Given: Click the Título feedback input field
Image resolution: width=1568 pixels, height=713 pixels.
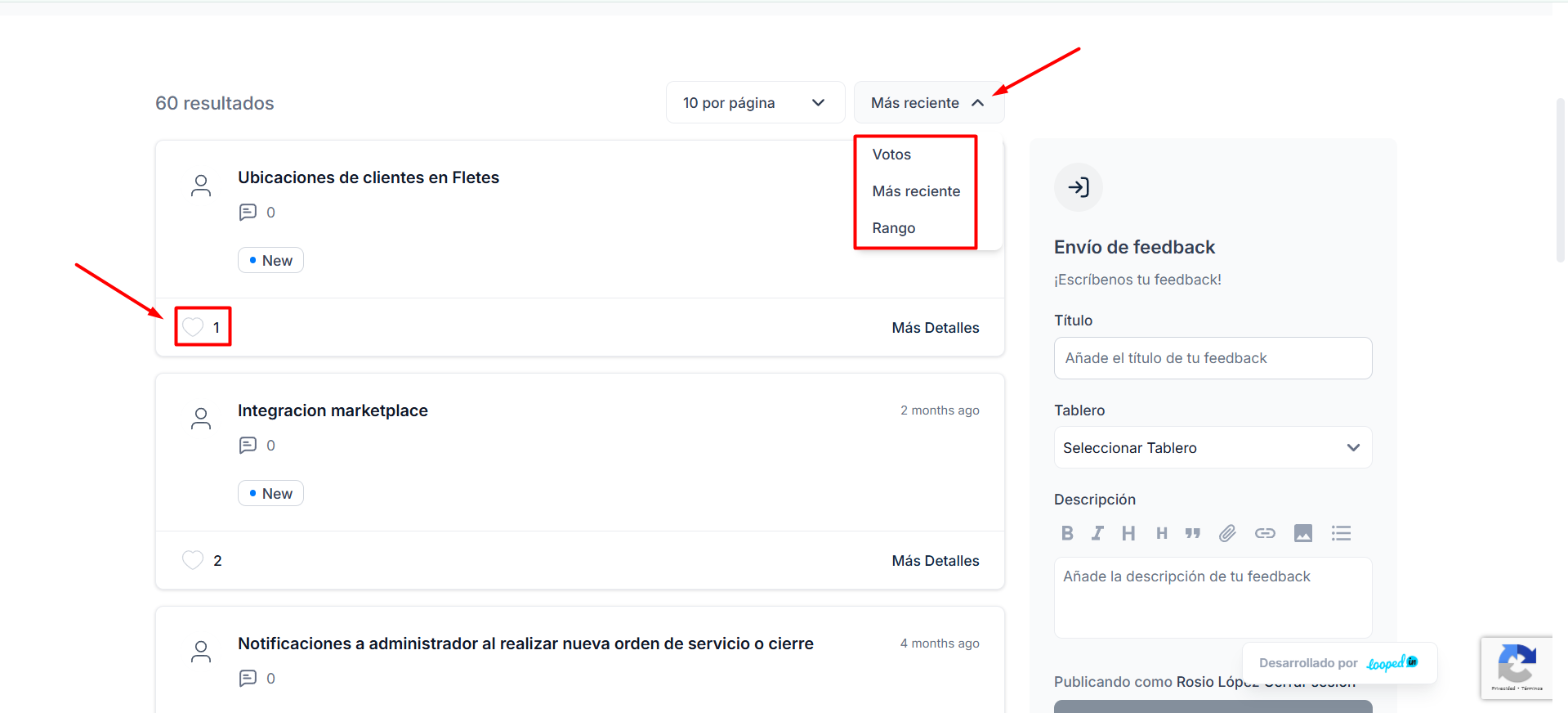Looking at the screenshot, I should coord(1213,358).
